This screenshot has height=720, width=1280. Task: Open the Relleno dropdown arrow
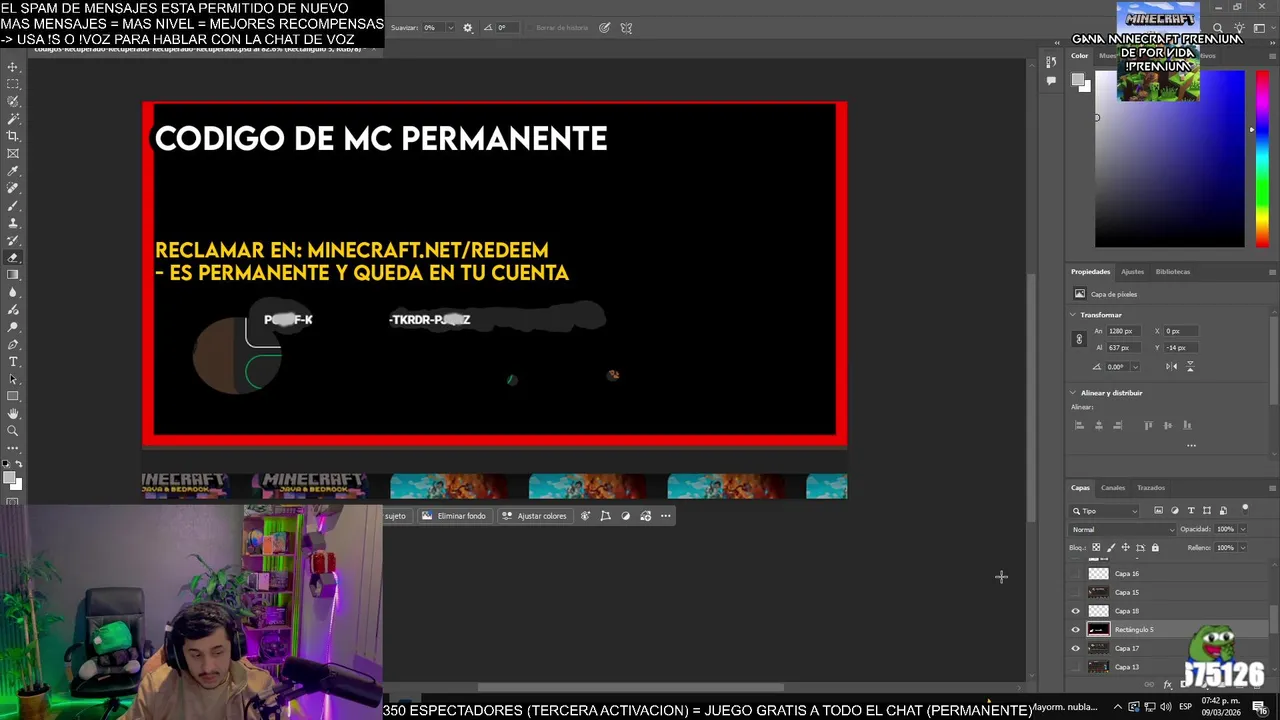tap(1242, 548)
